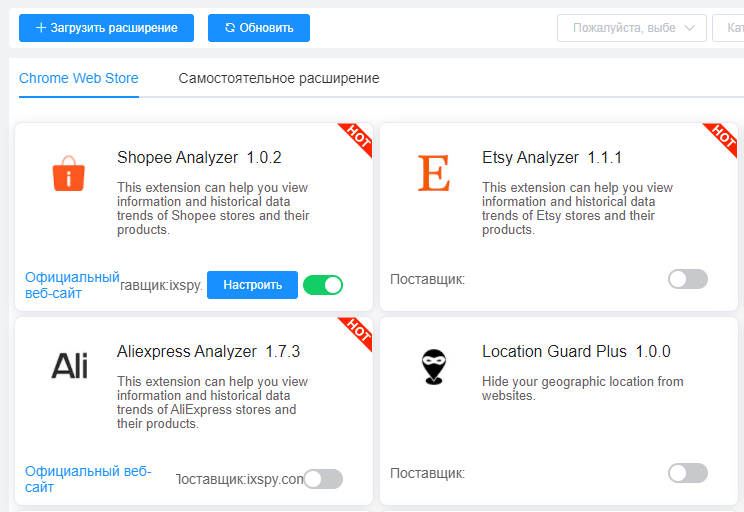This screenshot has height=512, width=744.
Task: Click the 'Поставщик:' label on the Location Guard card
Action: pos(428,474)
